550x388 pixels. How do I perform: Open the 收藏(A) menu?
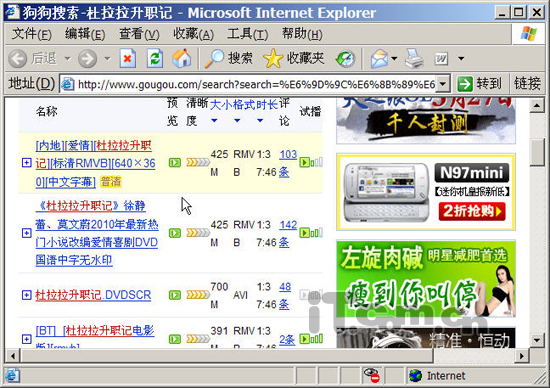[x=193, y=34]
